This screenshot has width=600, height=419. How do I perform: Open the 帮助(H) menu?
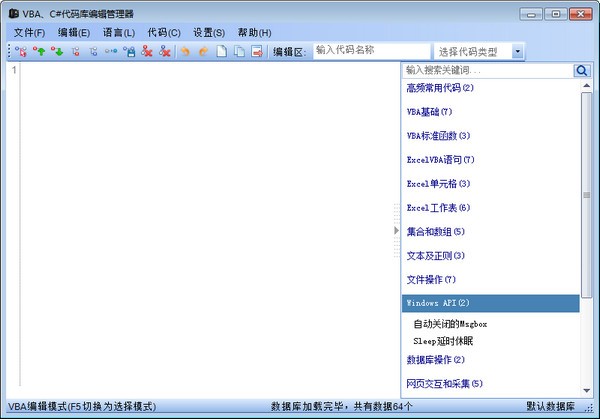[x=254, y=33]
